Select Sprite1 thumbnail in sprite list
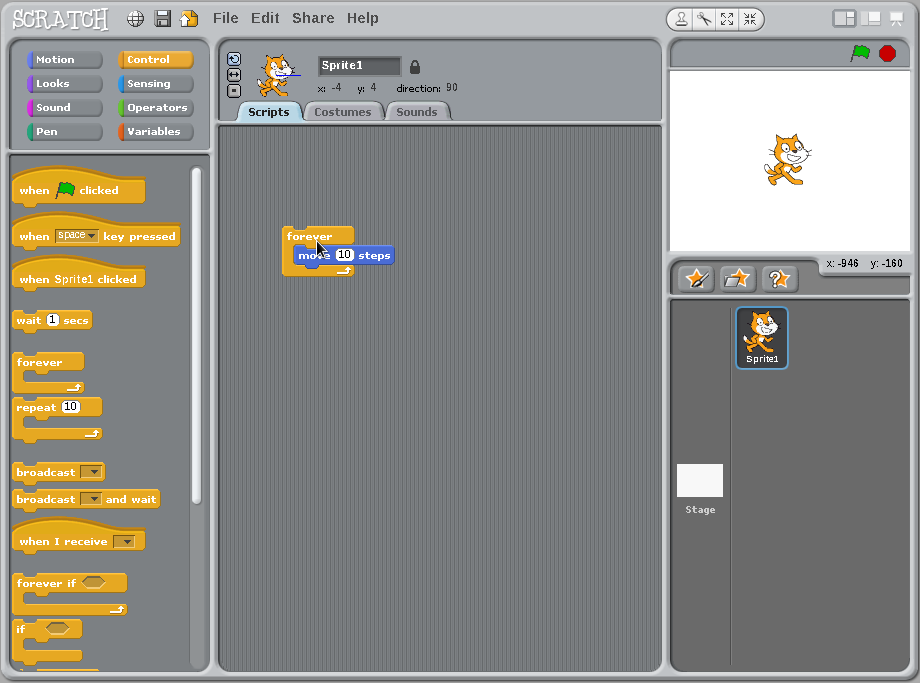Image resolution: width=920 pixels, height=683 pixels. point(762,338)
